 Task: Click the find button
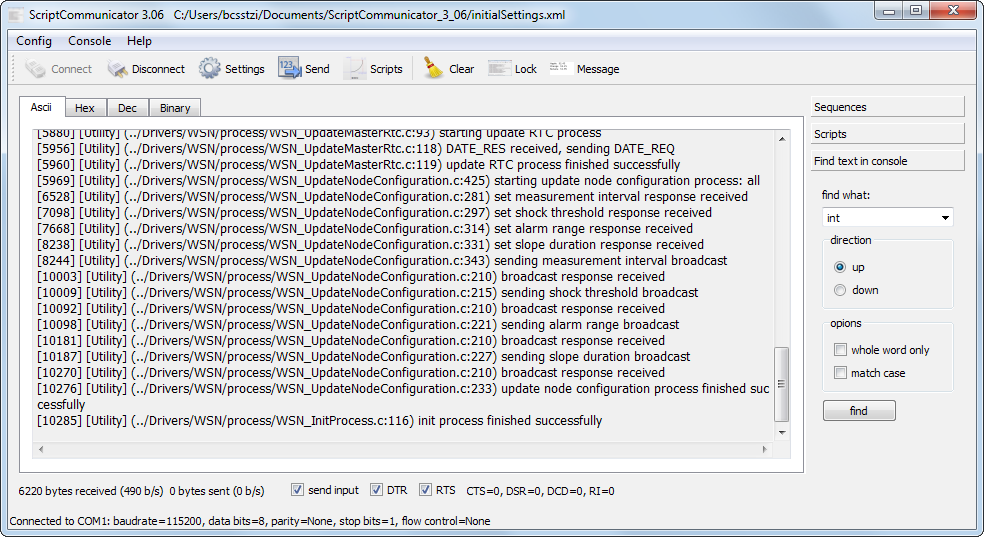pos(859,411)
